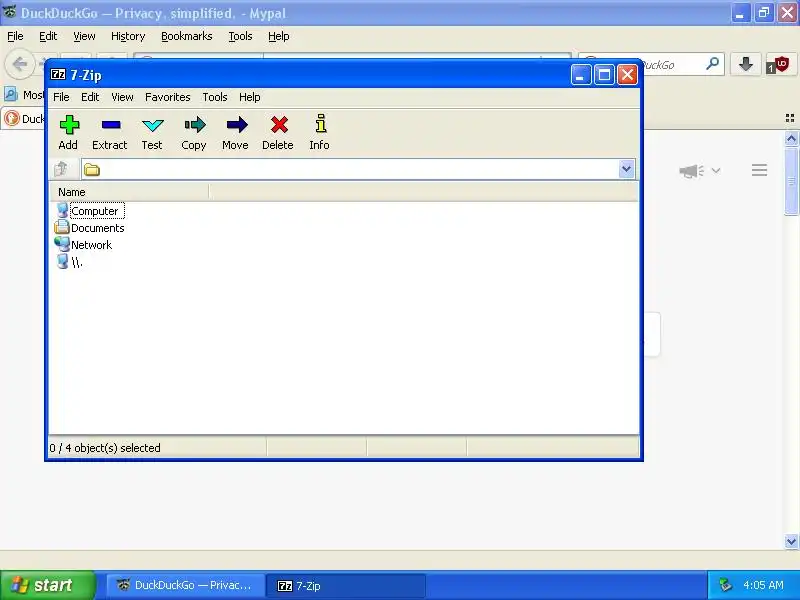Click the tab groups grid icon in Mypal
This screenshot has height=600, width=800.
point(790,118)
